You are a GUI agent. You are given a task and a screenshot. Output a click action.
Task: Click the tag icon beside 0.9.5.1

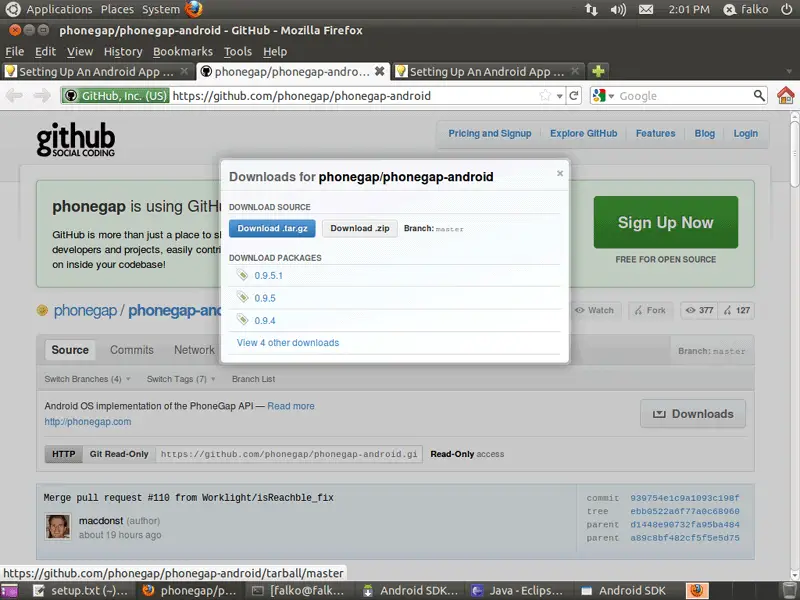[242, 275]
